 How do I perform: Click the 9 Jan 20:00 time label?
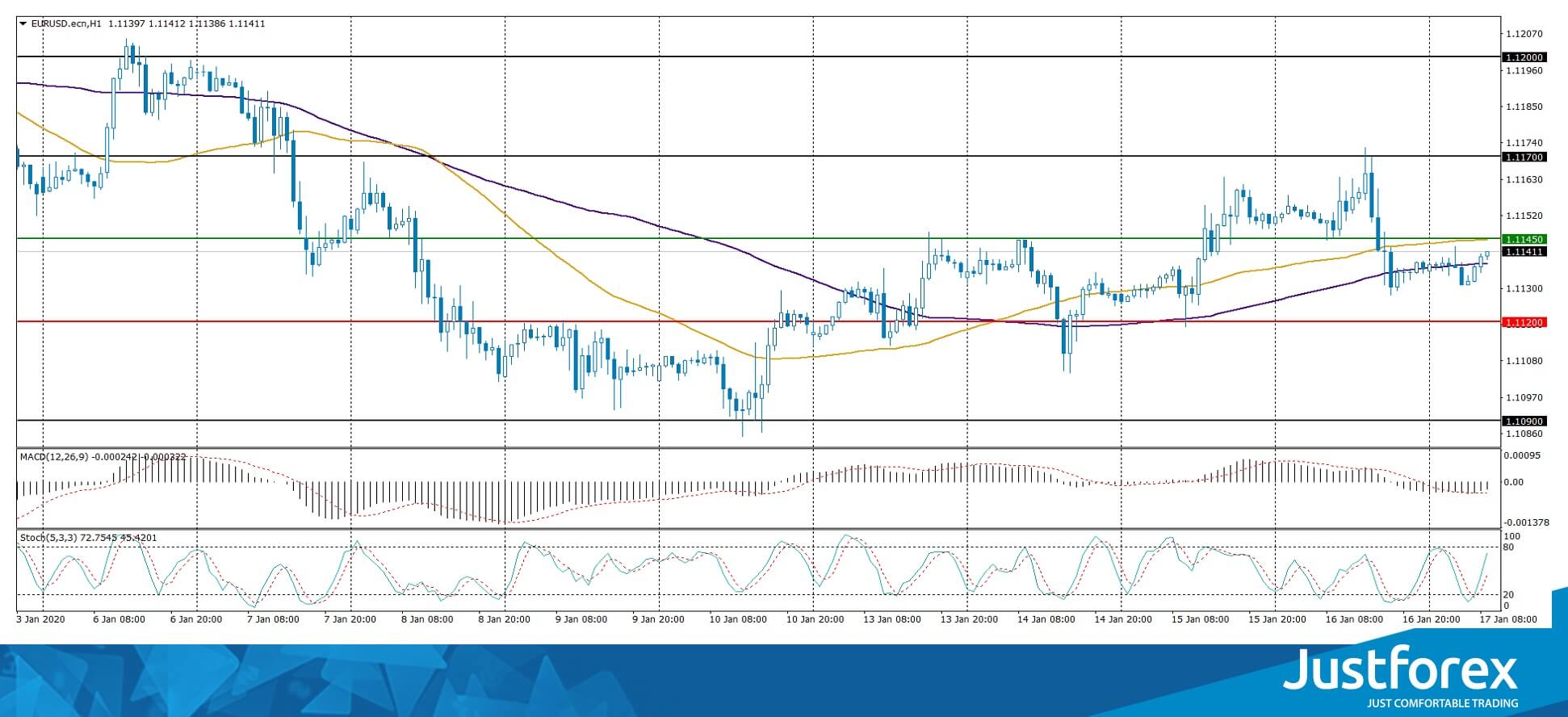[x=658, y=619]
